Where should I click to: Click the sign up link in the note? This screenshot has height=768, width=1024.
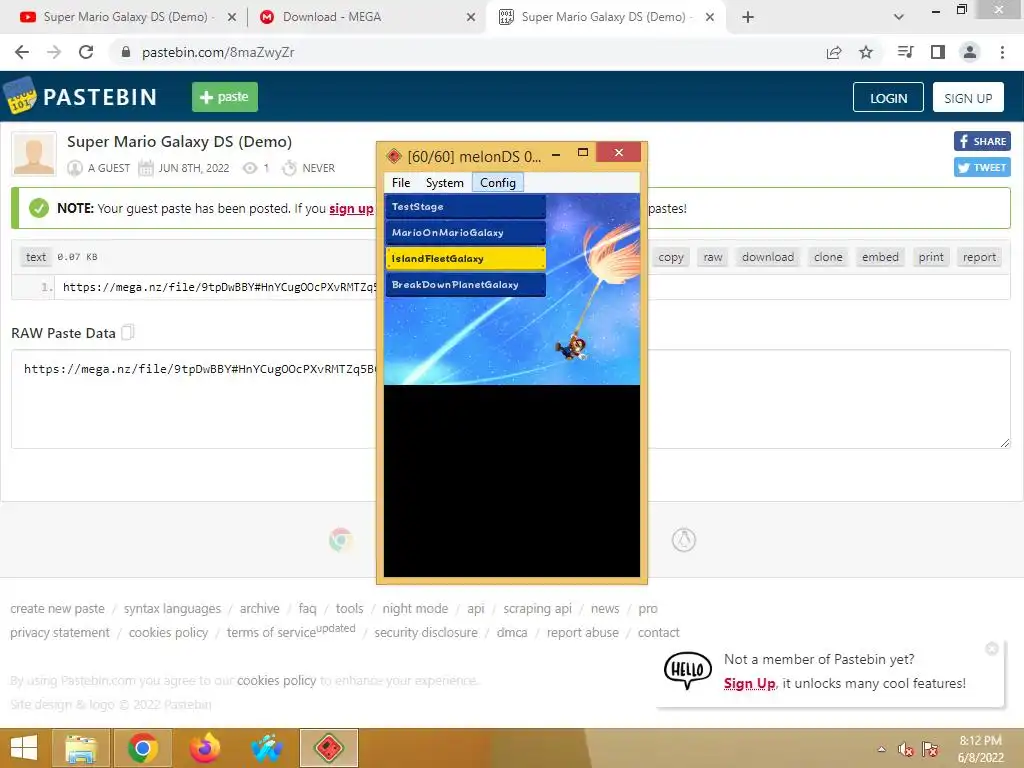point(351,208)
